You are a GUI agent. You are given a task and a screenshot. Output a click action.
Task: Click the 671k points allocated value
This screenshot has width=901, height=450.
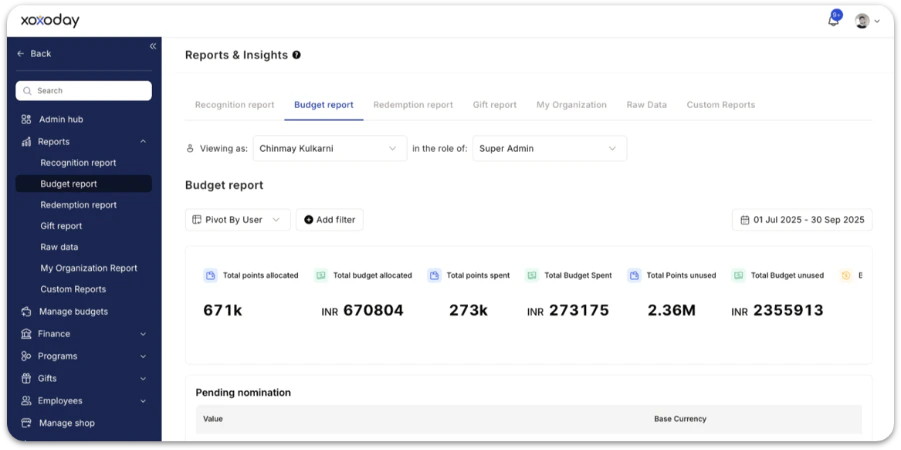tap(222, 311)
